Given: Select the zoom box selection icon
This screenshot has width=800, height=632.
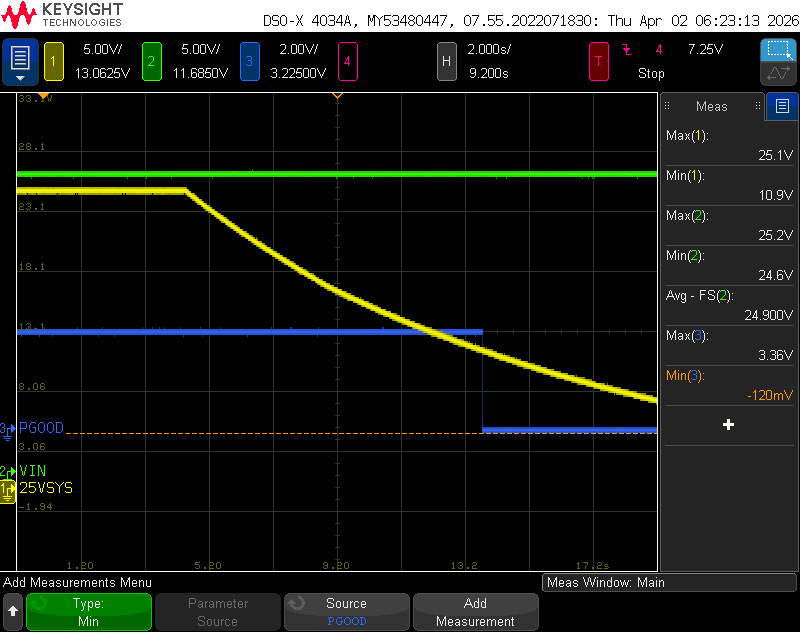Looking at the screenshot, I should (x=779, y=50).
